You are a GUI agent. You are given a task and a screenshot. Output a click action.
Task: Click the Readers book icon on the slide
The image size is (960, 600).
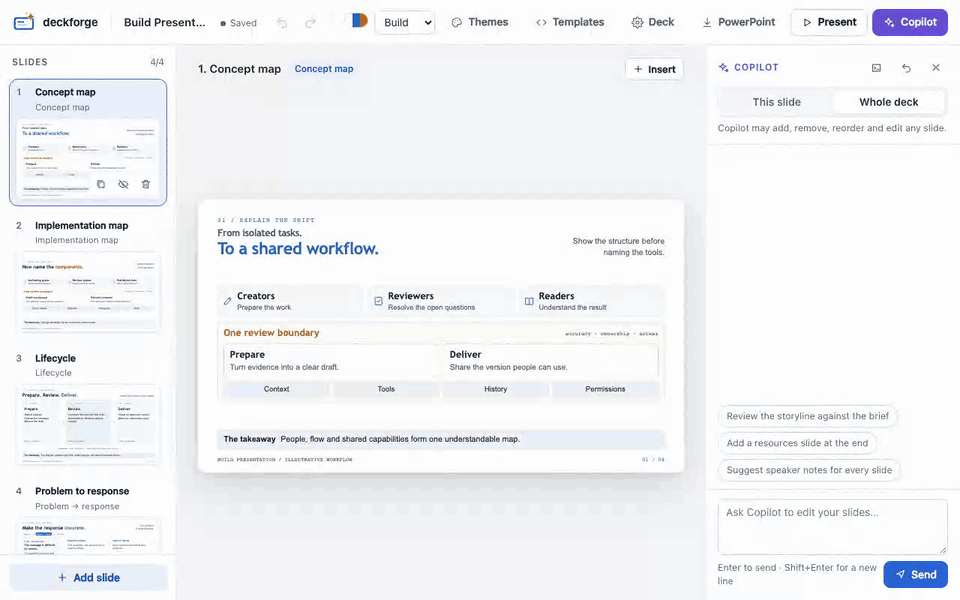pyautogui.click(x=529, y=301)
